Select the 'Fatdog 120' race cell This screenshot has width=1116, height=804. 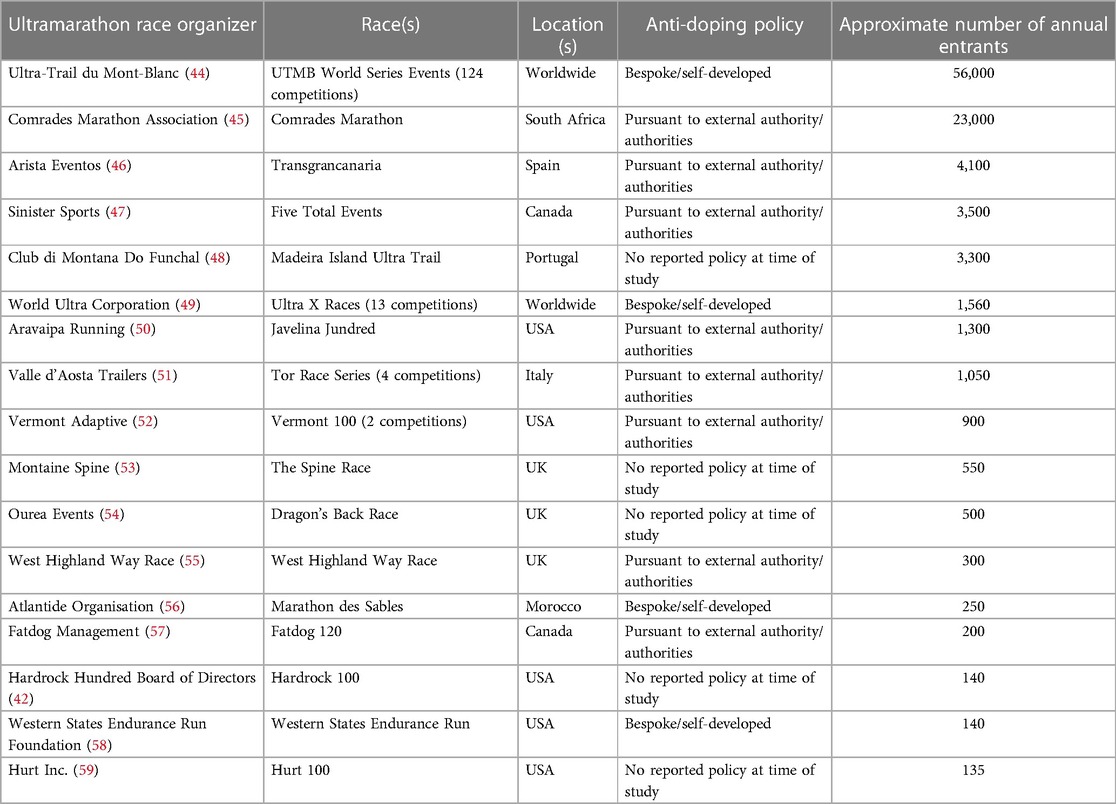tap(391, 642)
